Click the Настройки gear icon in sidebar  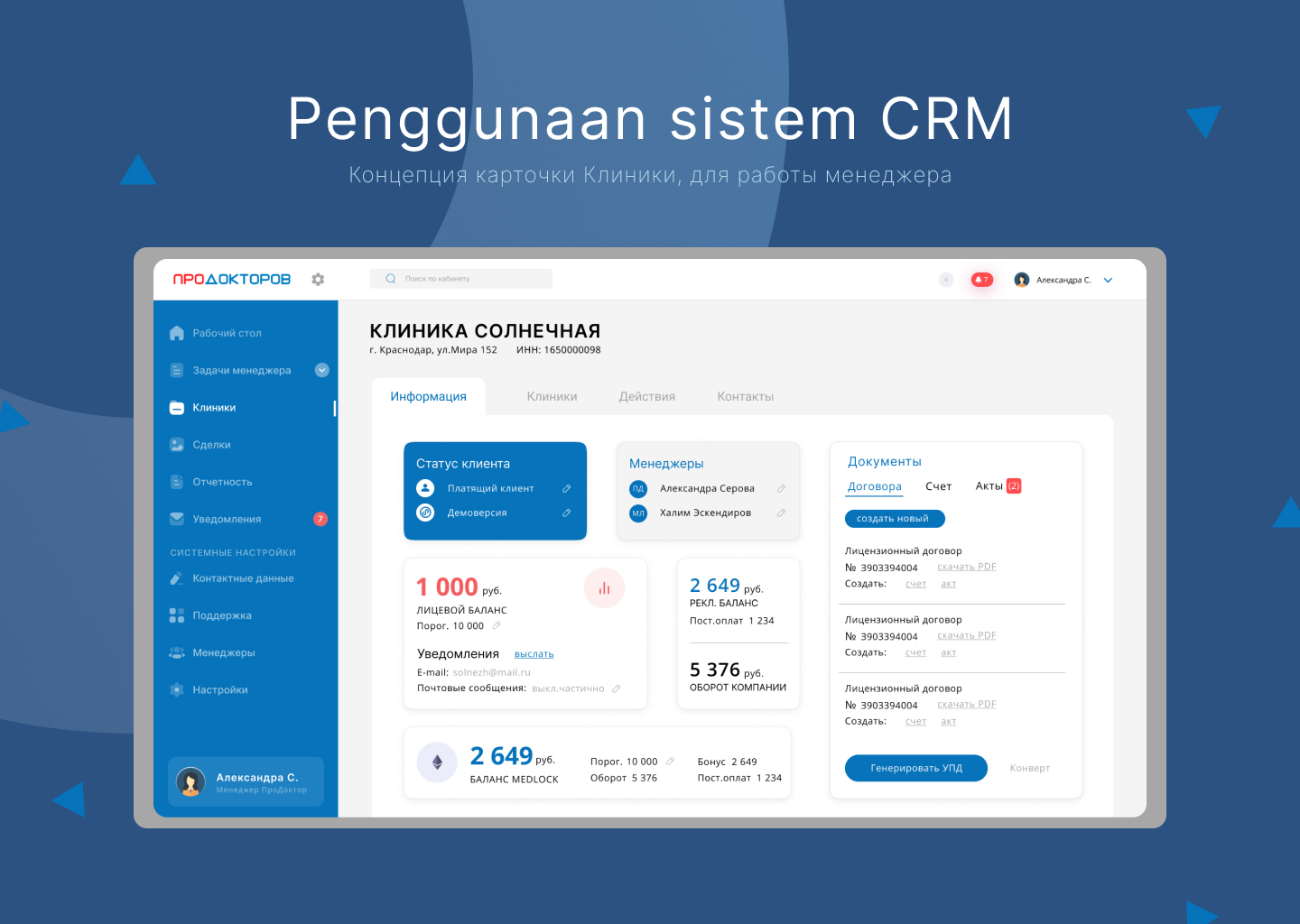177,689
